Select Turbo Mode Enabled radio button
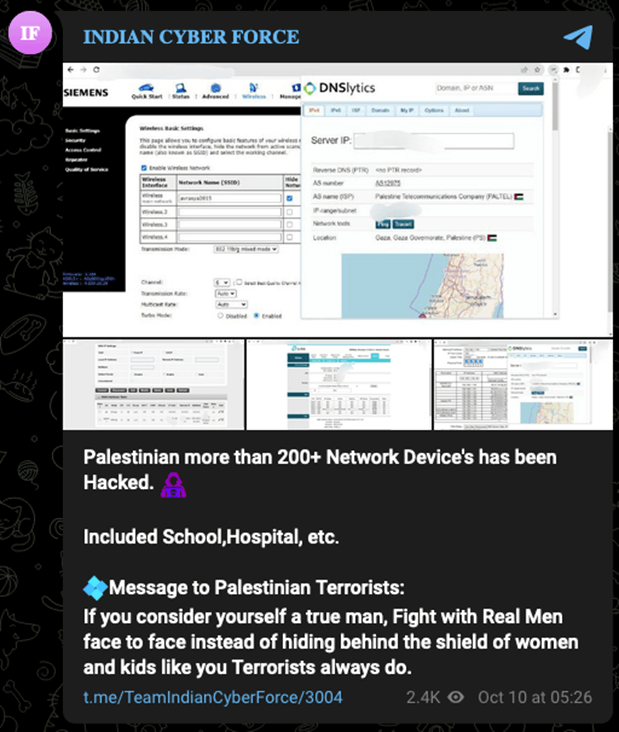619x732 pixels. coord(256,316)
